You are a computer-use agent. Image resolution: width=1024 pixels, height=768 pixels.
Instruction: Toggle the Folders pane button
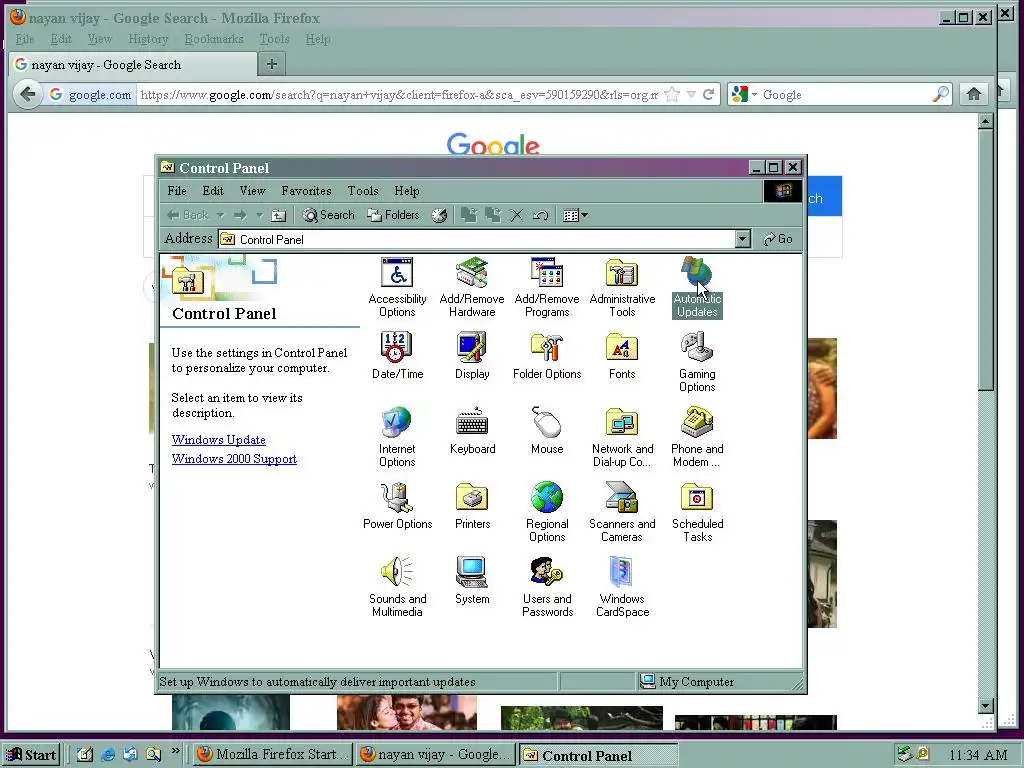(393, 215)
